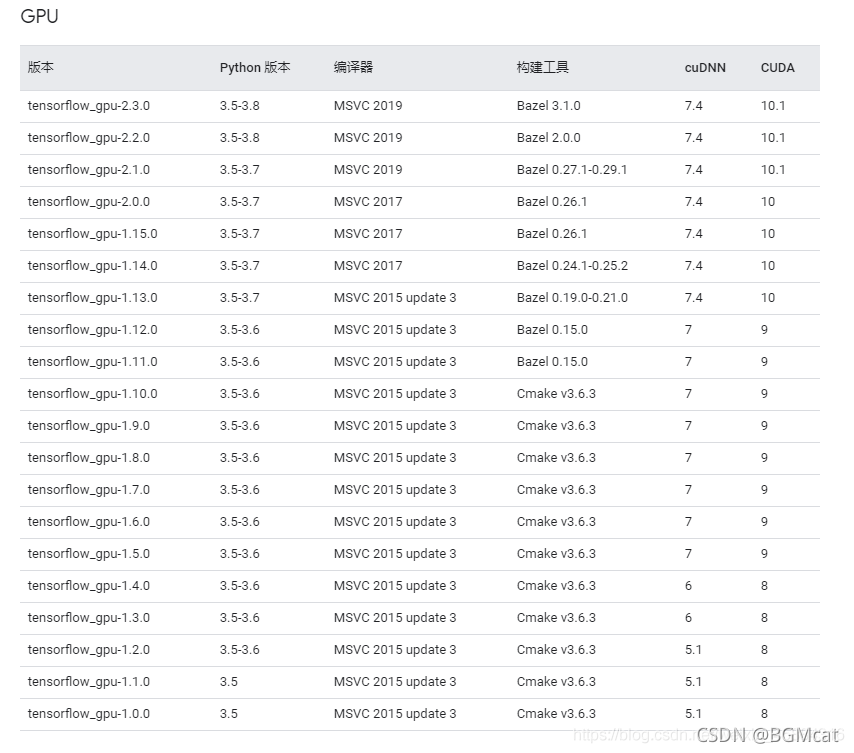The height and width of the screenshot is (753, 854).
Task: Click Bazel 0.15.0 in tensorflow_gpu-1.12.0 row
Action: (552, 330)
